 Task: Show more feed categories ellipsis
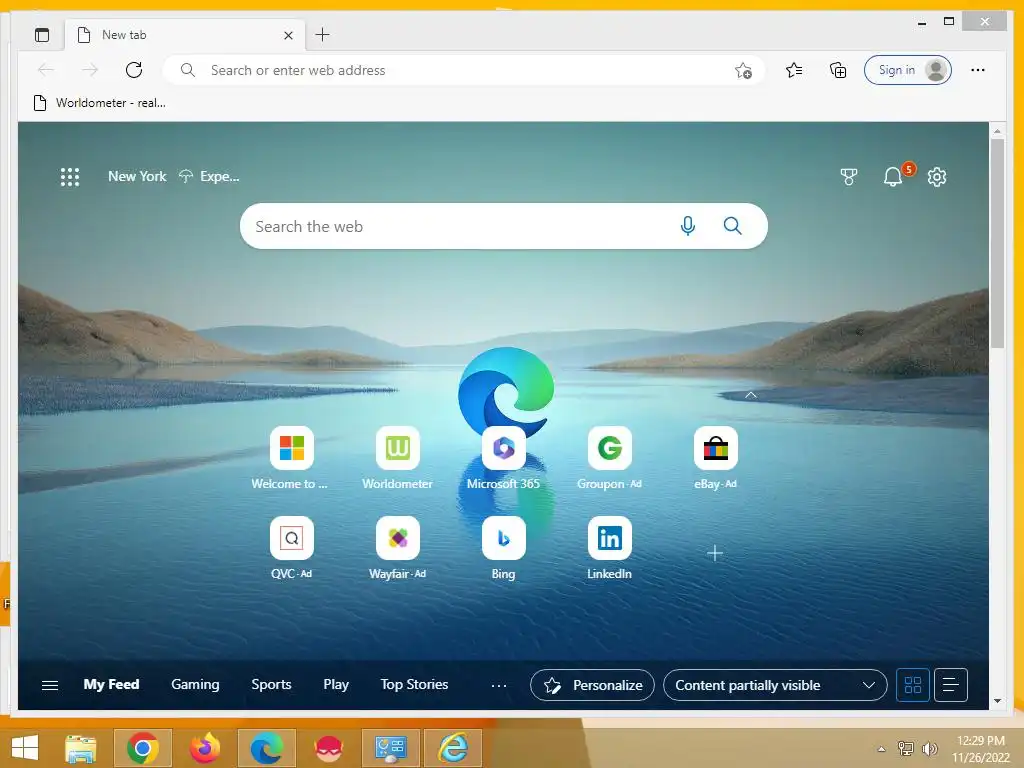coord(499,685)
